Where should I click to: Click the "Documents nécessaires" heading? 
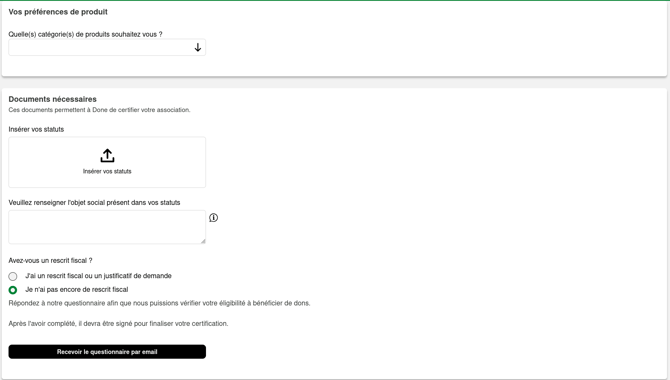(x=53, y=99)
